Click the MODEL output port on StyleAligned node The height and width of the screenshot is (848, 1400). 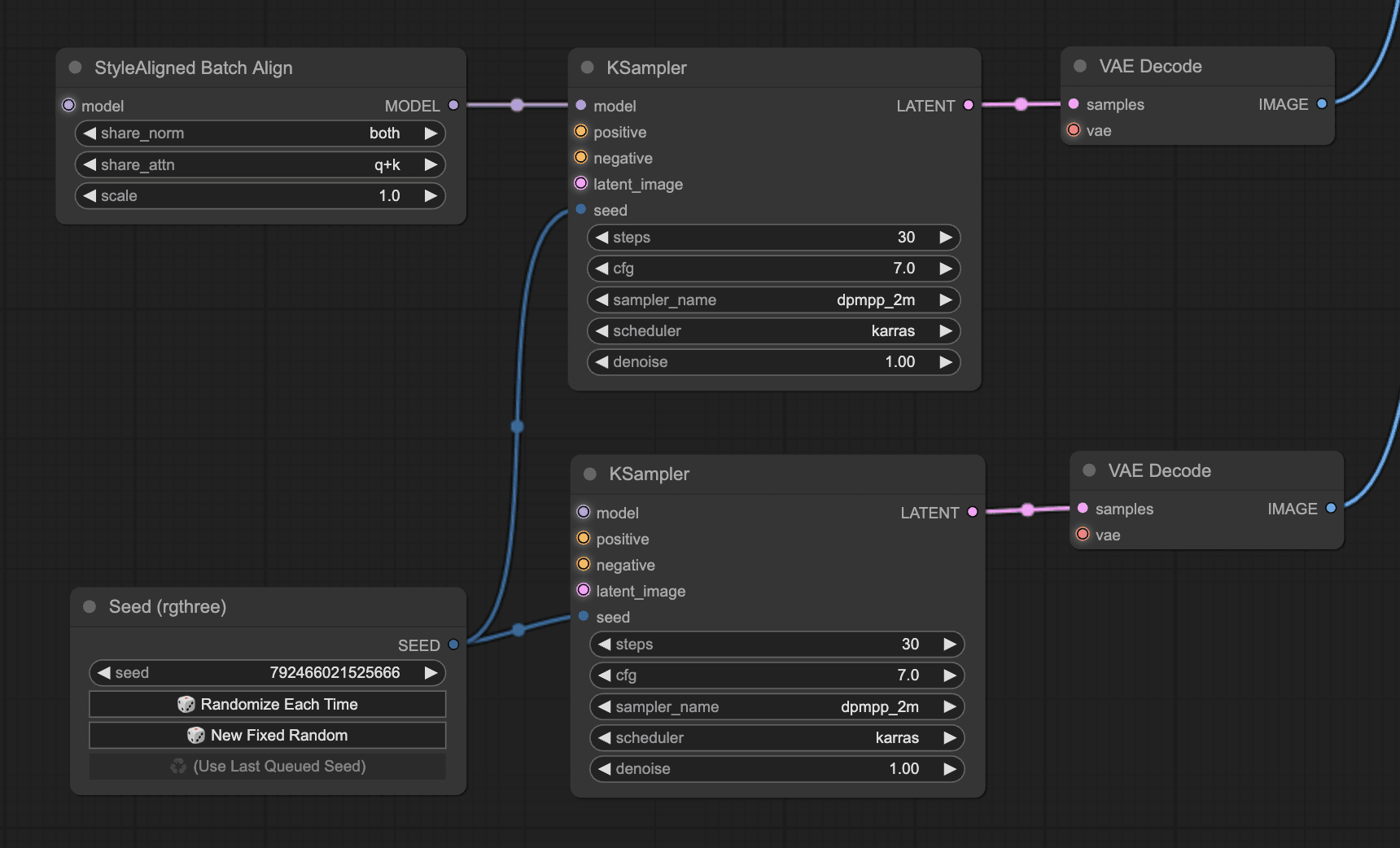coord(453,105)
